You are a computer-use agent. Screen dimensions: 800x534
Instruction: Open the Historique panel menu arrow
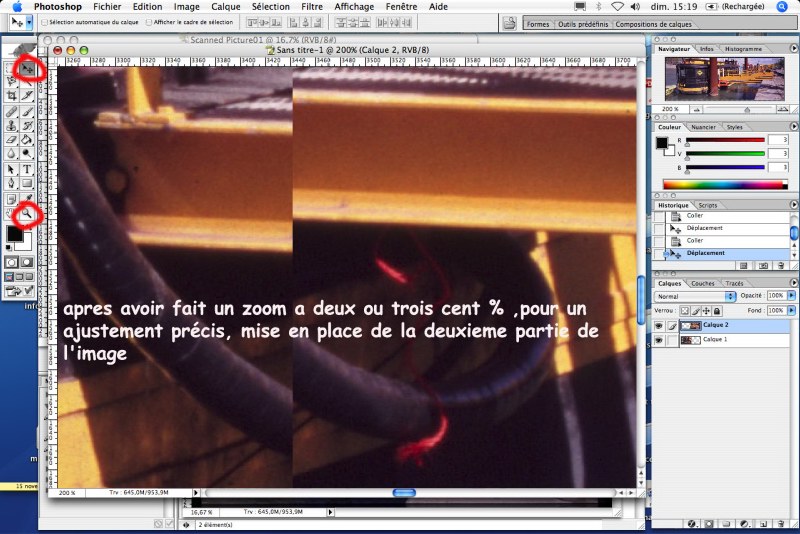click(x=793, y=205)
